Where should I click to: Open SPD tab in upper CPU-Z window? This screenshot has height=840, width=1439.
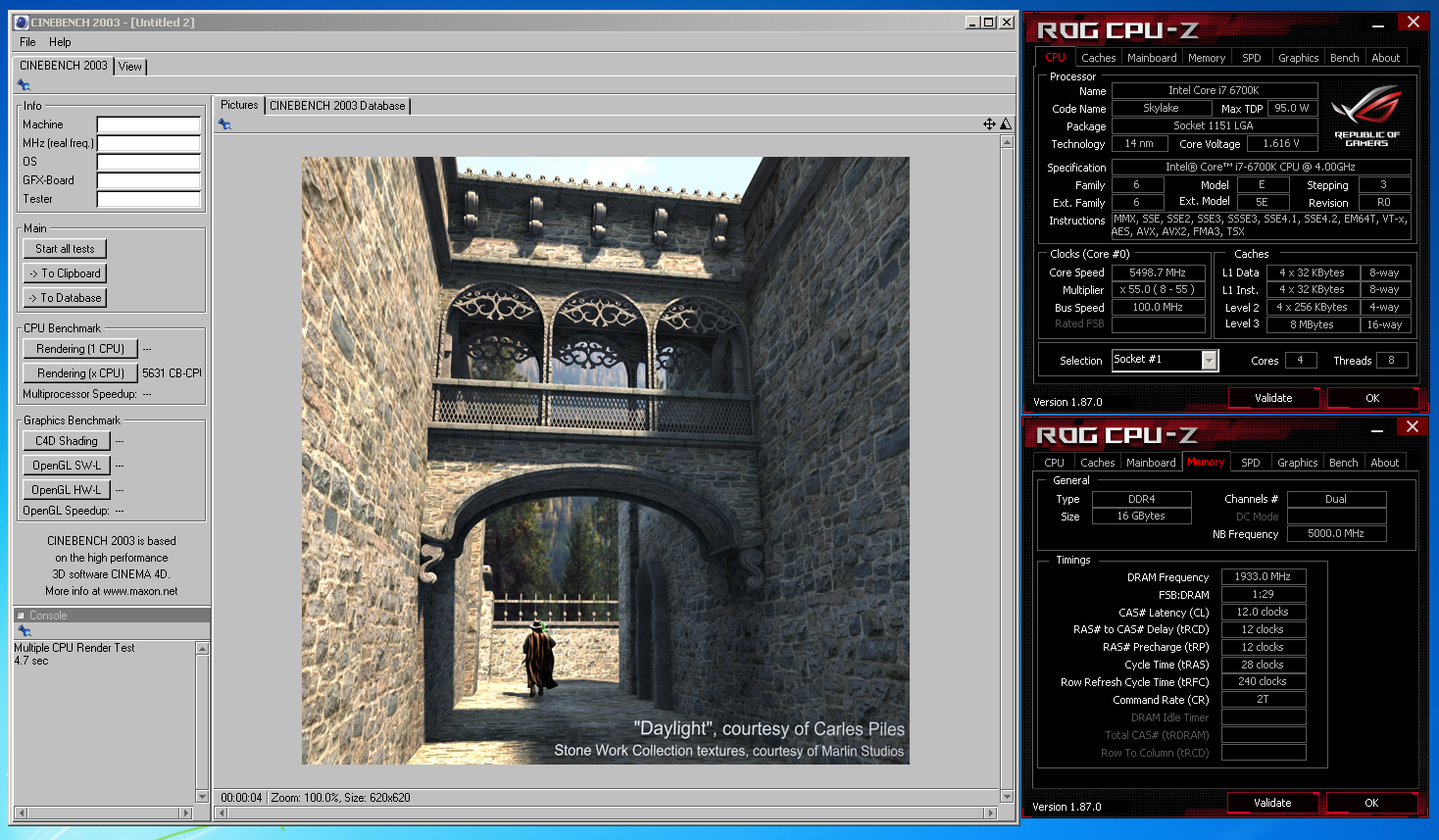(1252, 58)
